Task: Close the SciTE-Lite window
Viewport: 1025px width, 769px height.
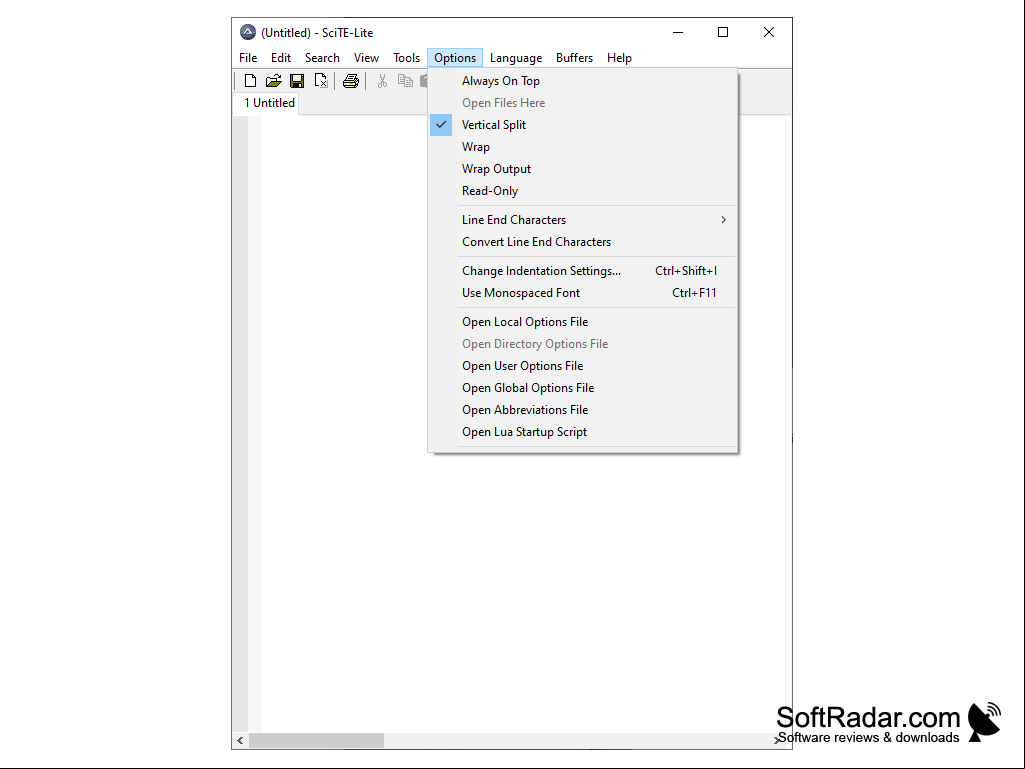Action: pos(769,32)
